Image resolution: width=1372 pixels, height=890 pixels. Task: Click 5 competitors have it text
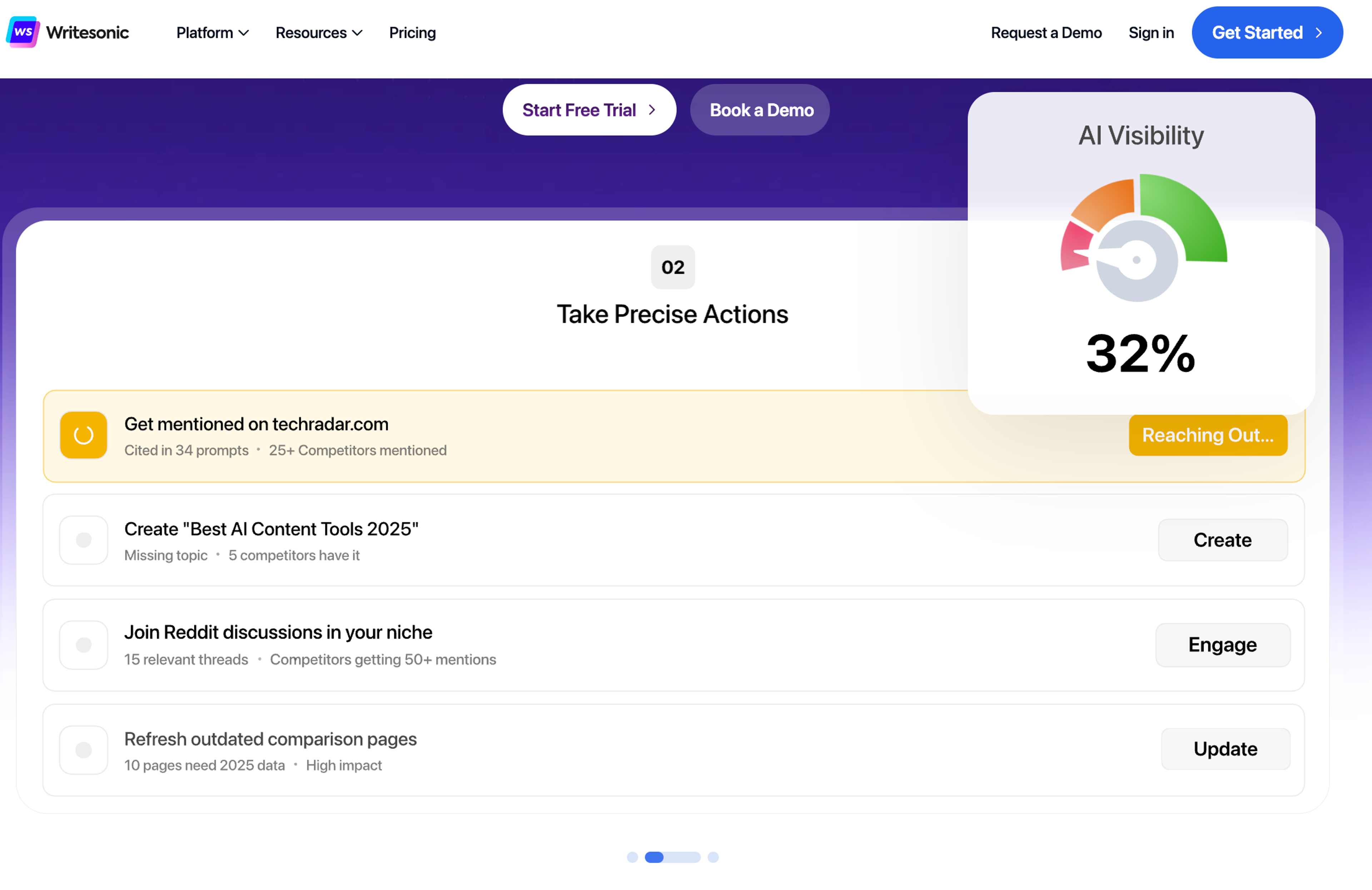coord(294,555)
